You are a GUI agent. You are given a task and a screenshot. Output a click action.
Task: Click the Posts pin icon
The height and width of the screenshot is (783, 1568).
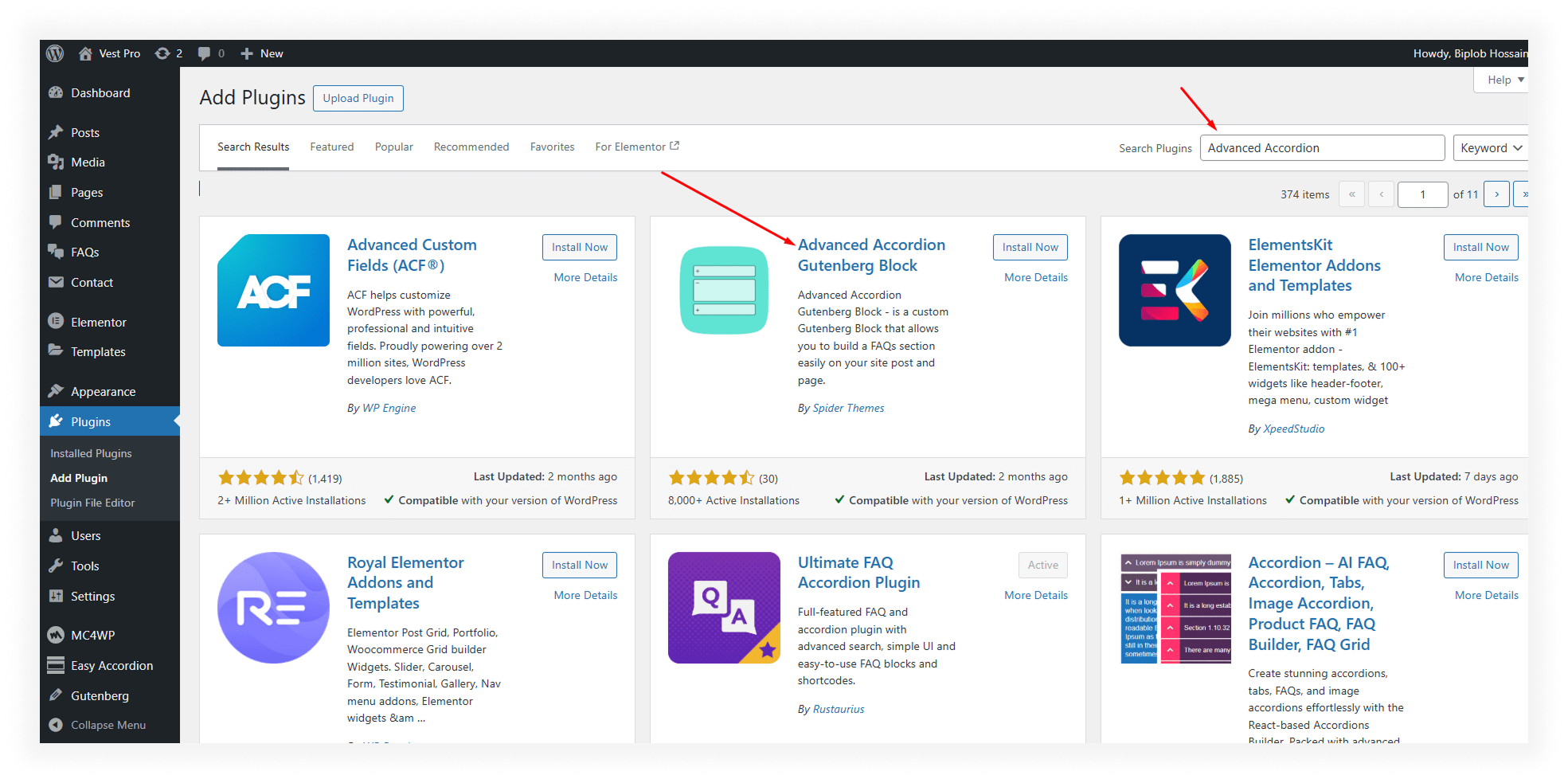[x=56, y=132]
